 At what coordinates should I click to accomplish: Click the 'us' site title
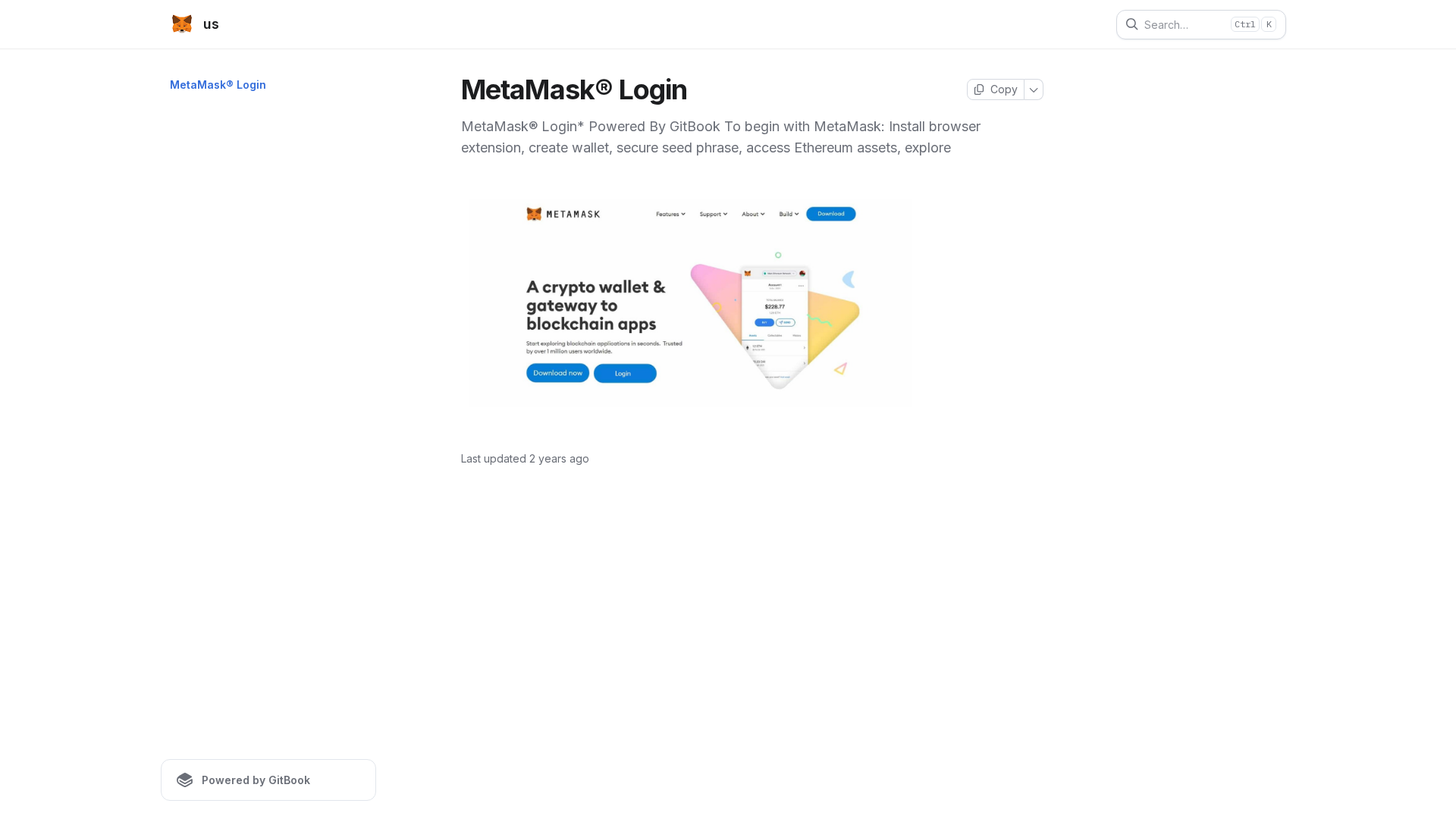coord(211,24)
